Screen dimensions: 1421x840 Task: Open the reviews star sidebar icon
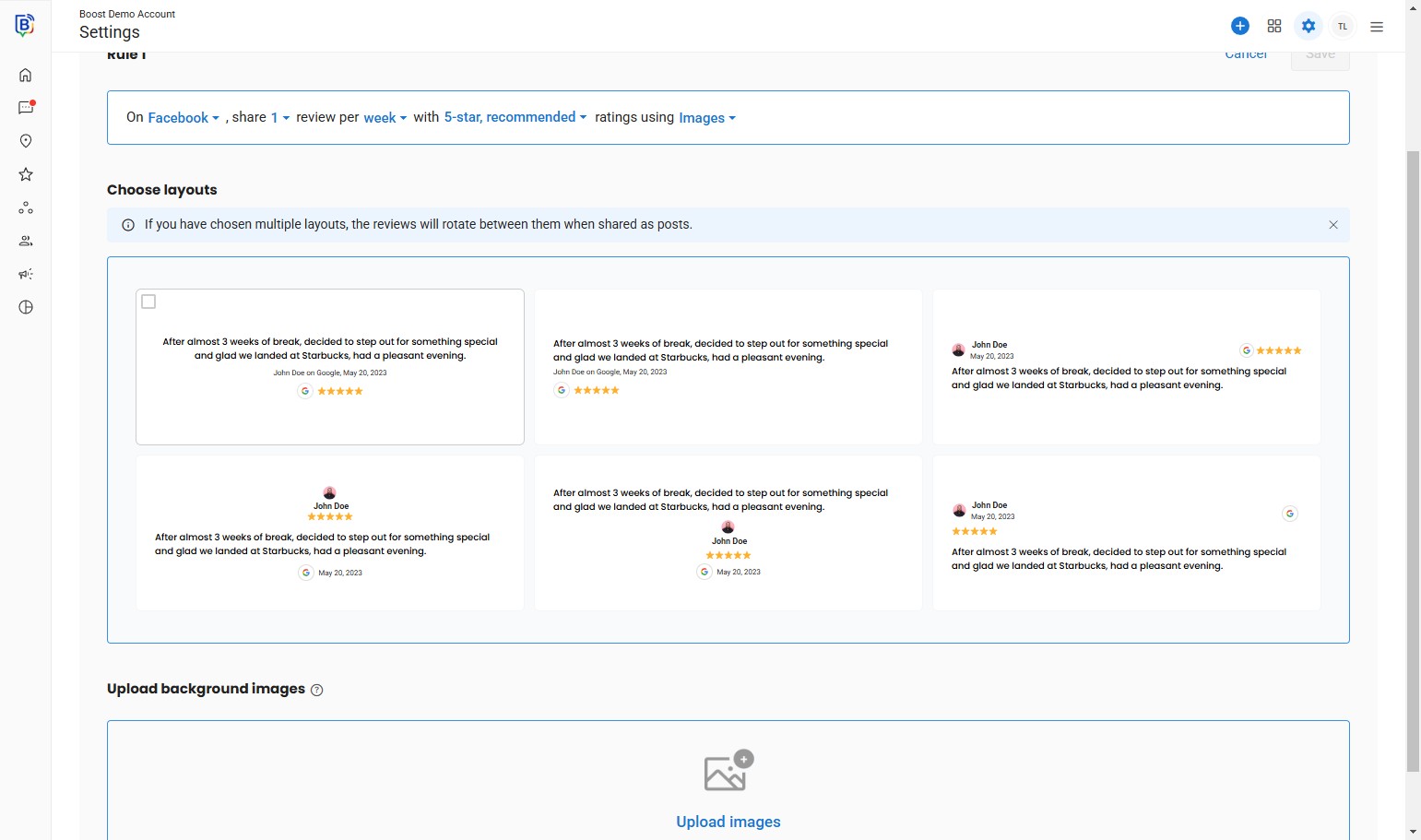(26, 174)
